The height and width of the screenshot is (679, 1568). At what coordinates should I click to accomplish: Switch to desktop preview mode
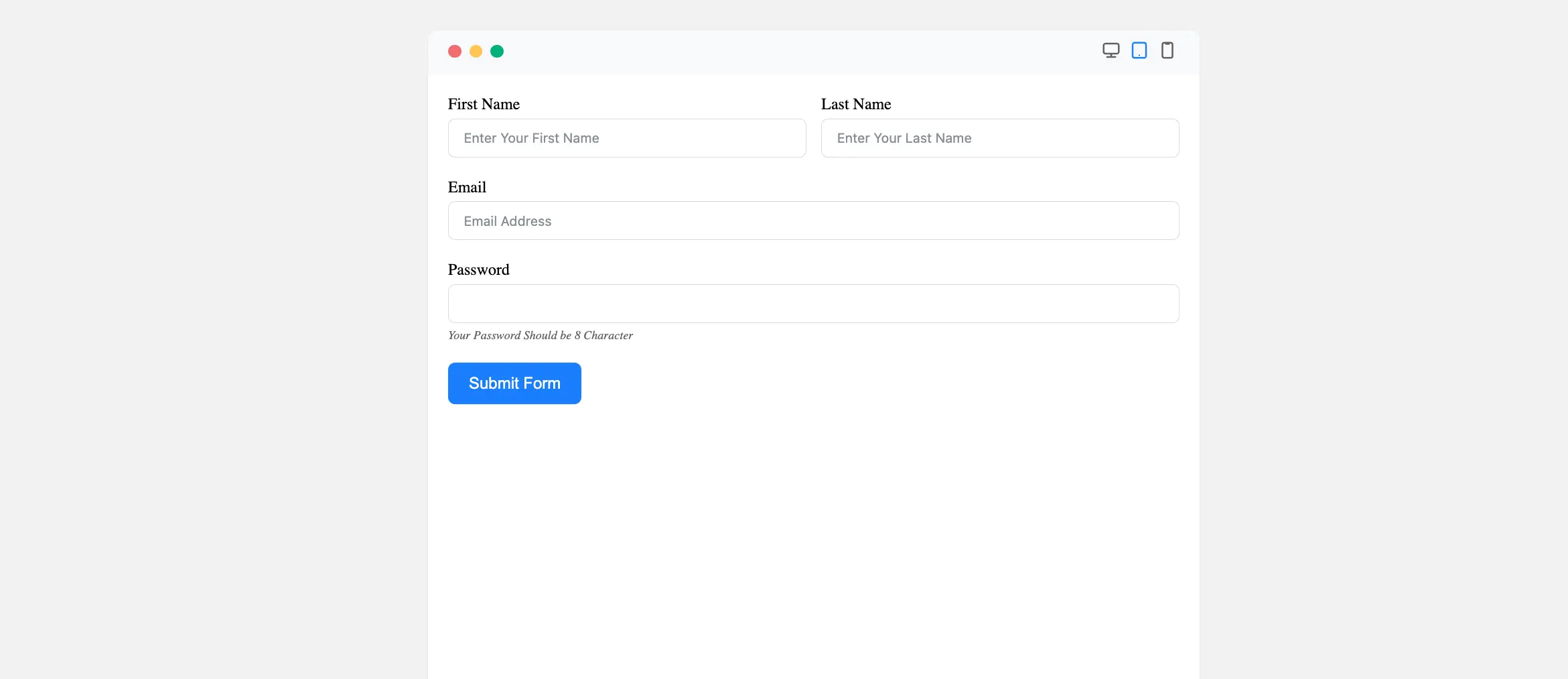click(x=1111, y=50)
